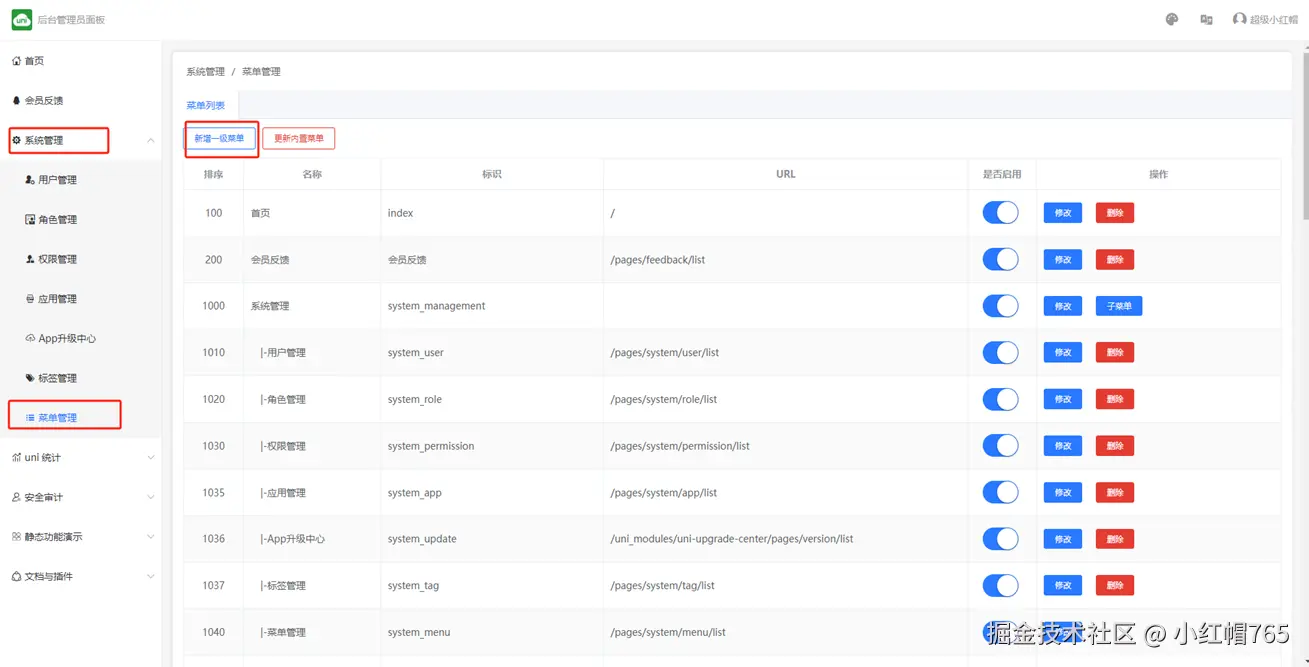Screen dimensions: 1309x667
Task: Click the language switch icon
Action: tap(1206, 19)
